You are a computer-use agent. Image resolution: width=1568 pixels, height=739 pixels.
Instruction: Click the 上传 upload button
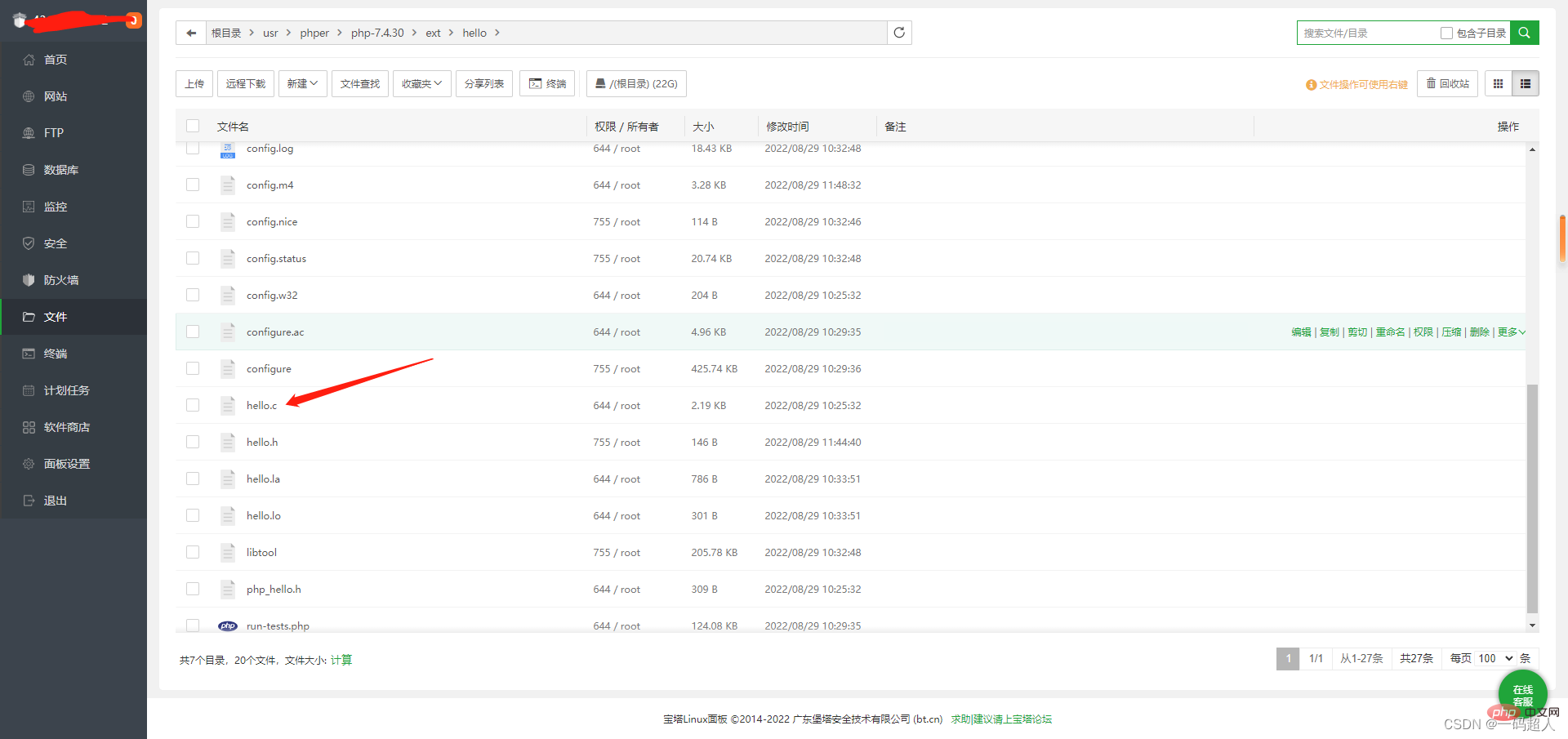tap(194, 83)
